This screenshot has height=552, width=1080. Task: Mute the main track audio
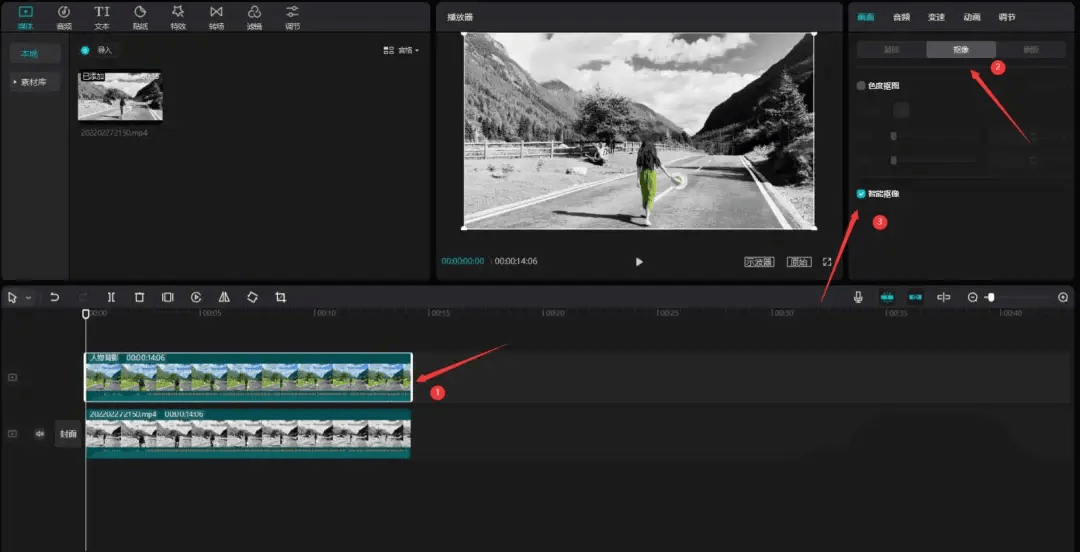(40, 433)
